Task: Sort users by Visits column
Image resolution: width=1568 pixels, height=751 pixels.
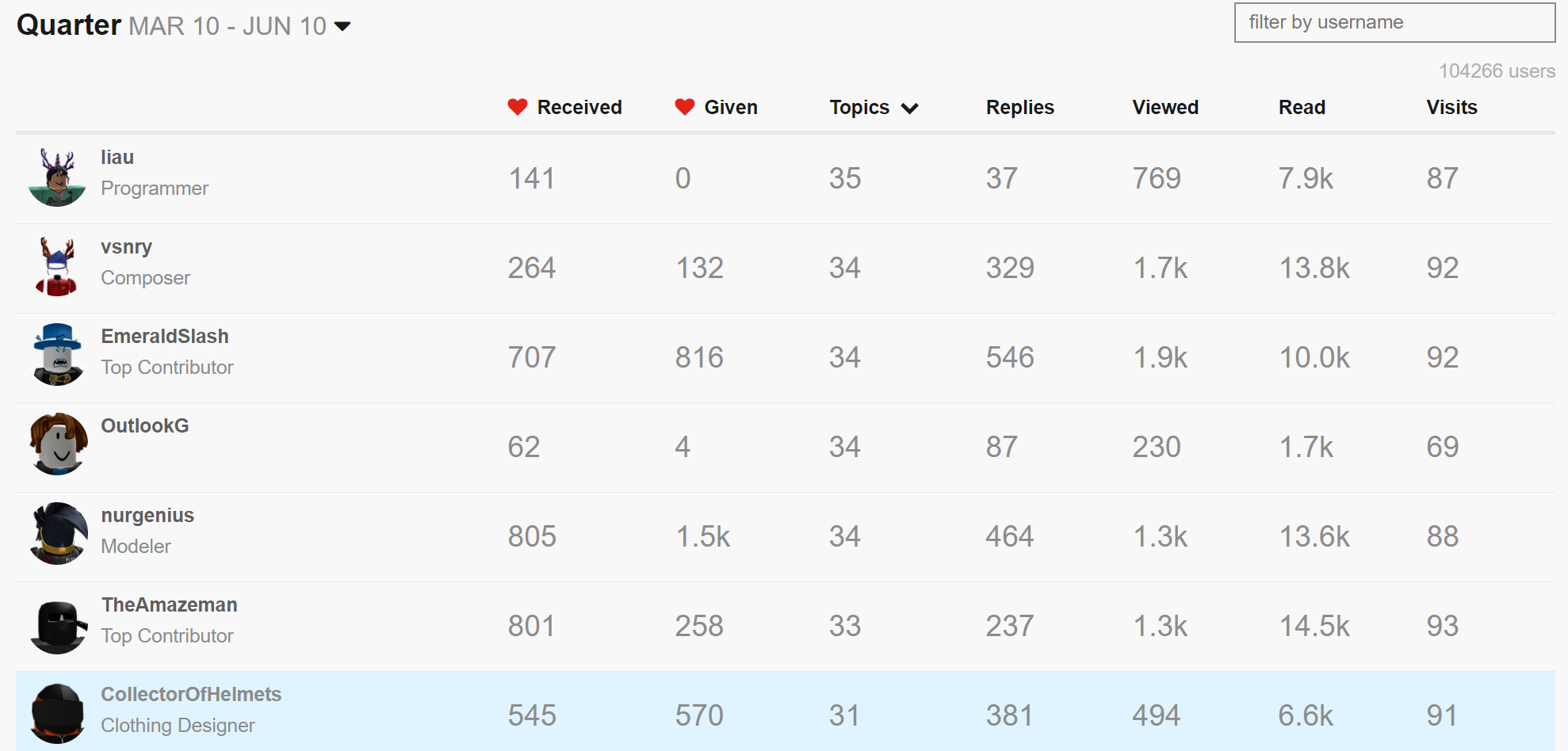Action: pos(1451,107)
